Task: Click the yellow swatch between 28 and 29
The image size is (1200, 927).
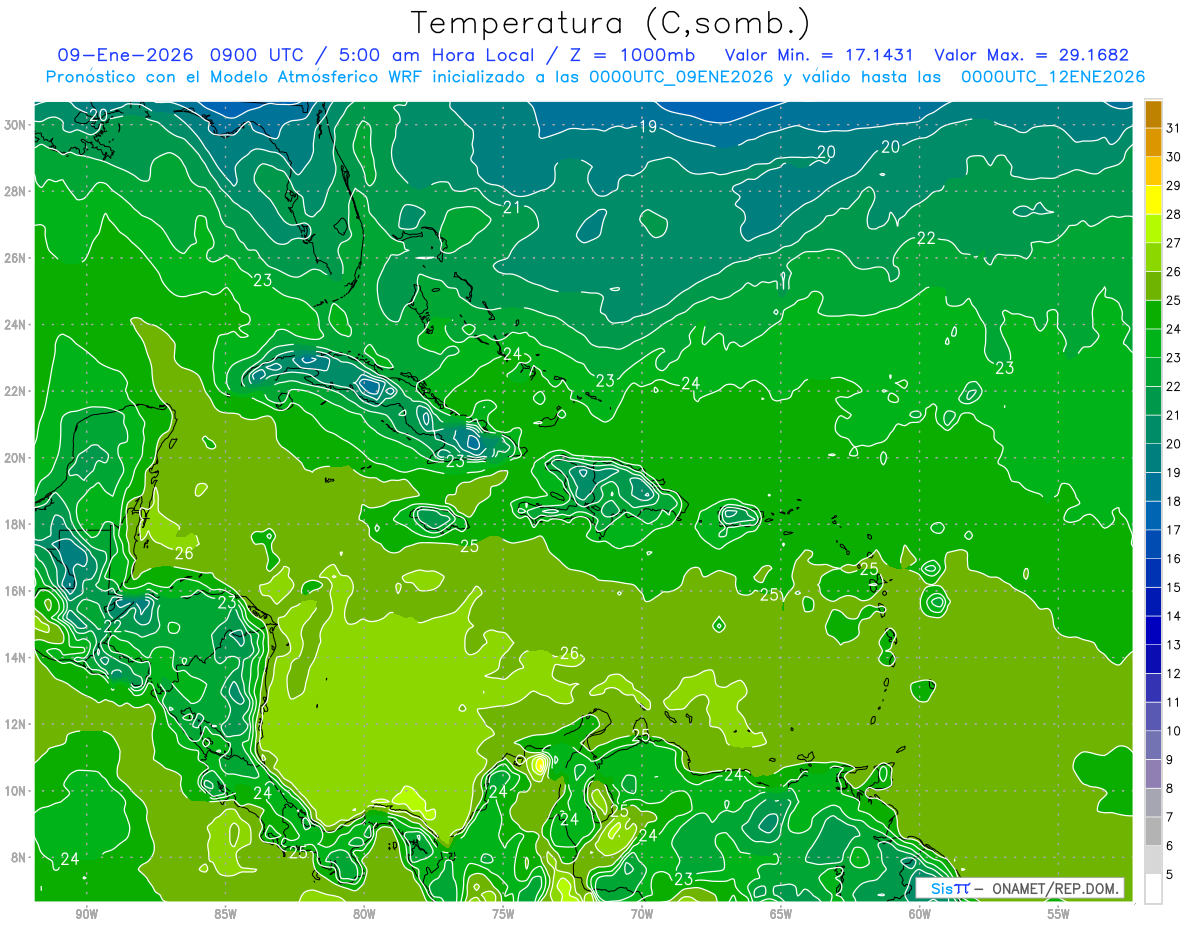Action: point(1153,200)
